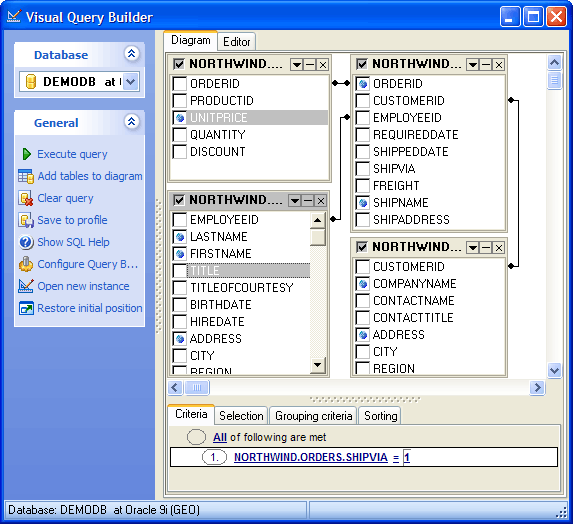Open the DEMODB database dropdown
This screenshot has height=524, width=573.
(131, 81)
